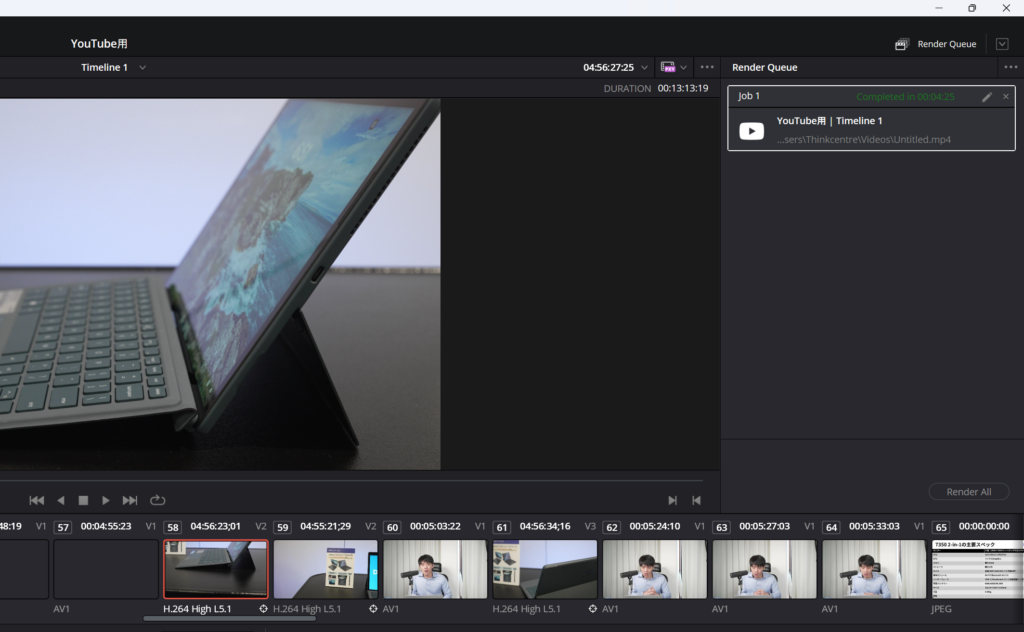The image size is (1024, 632).
Task: Select clip 60 thumbnail
Action: click(x=435, y=569)
